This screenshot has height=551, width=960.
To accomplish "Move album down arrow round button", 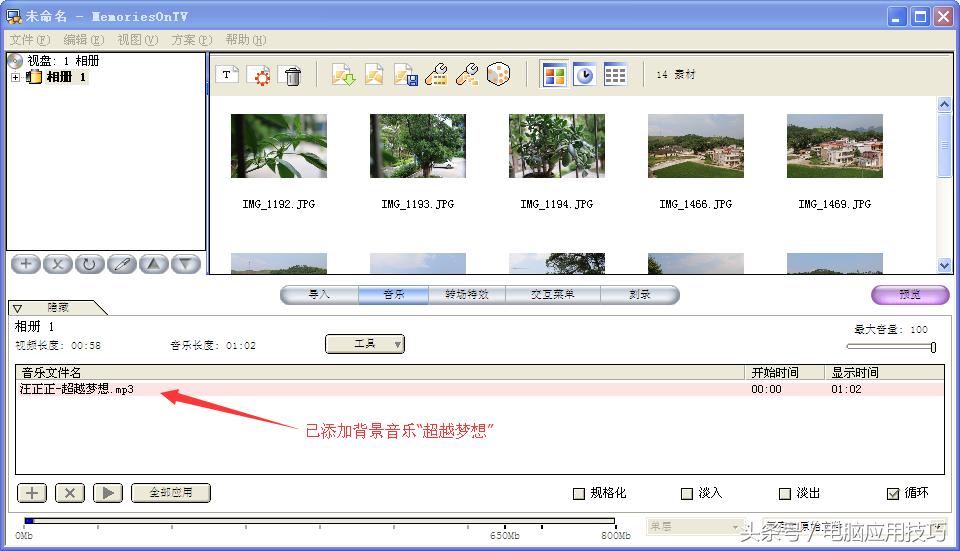I will [x=186, y=264].
